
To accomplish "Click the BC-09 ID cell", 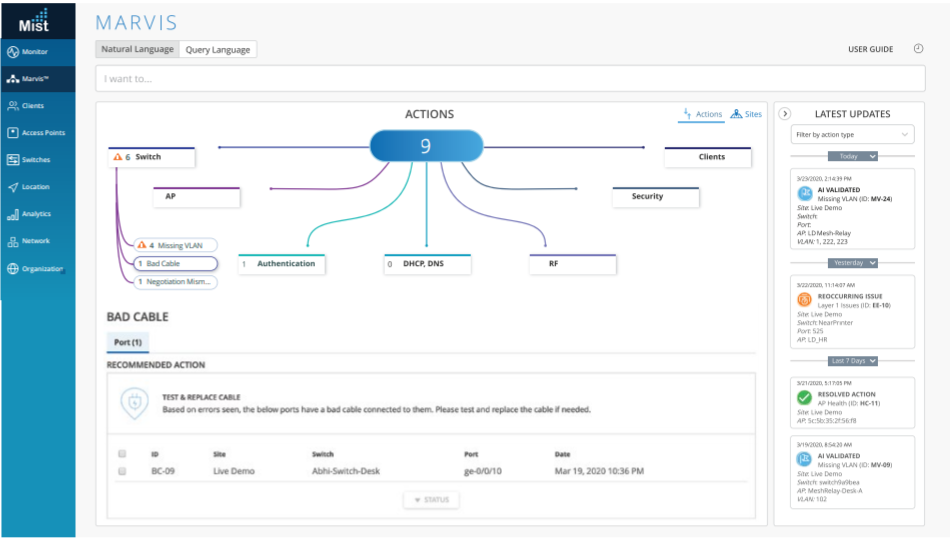I will click(163, 472).
